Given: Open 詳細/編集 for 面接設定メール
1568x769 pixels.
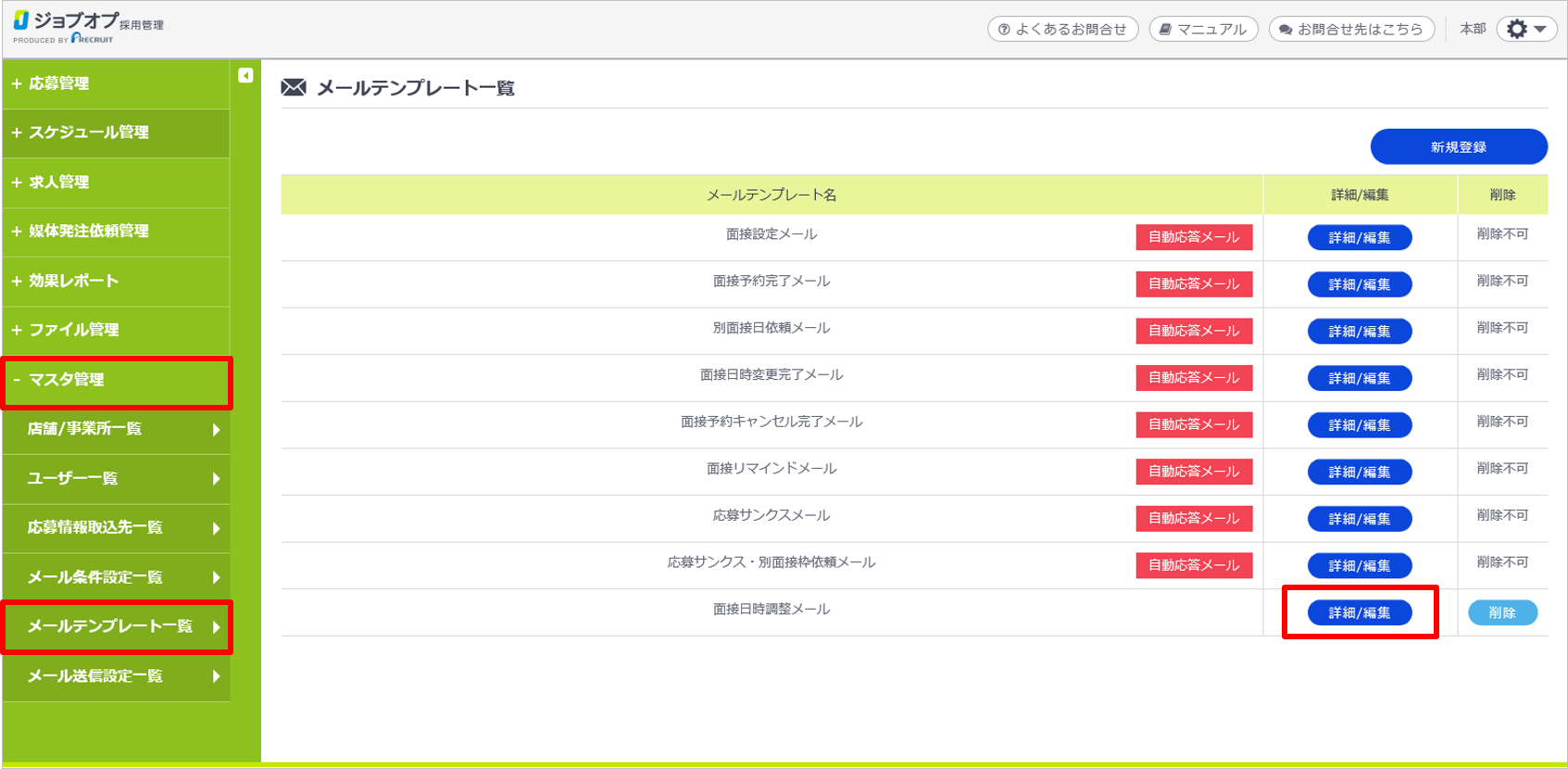Looking at the screenshot, I should (1359, 237).
